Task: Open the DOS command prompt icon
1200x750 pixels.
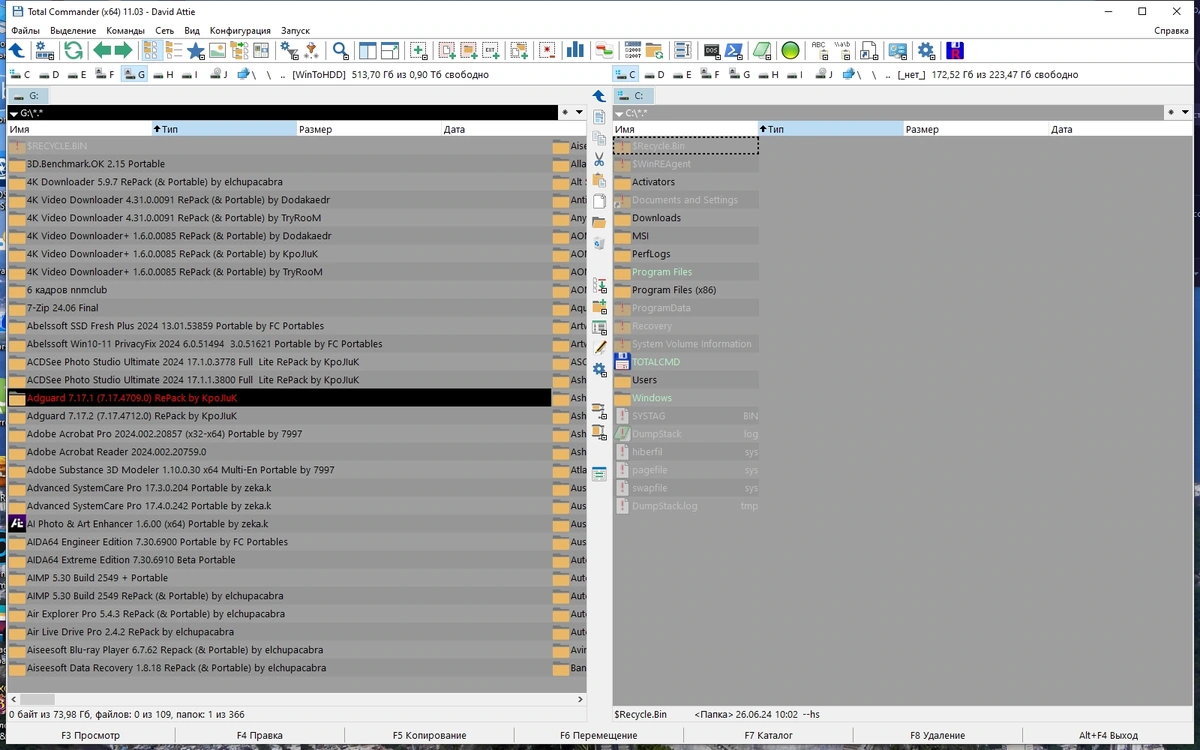Action: [x=712, y=50]
